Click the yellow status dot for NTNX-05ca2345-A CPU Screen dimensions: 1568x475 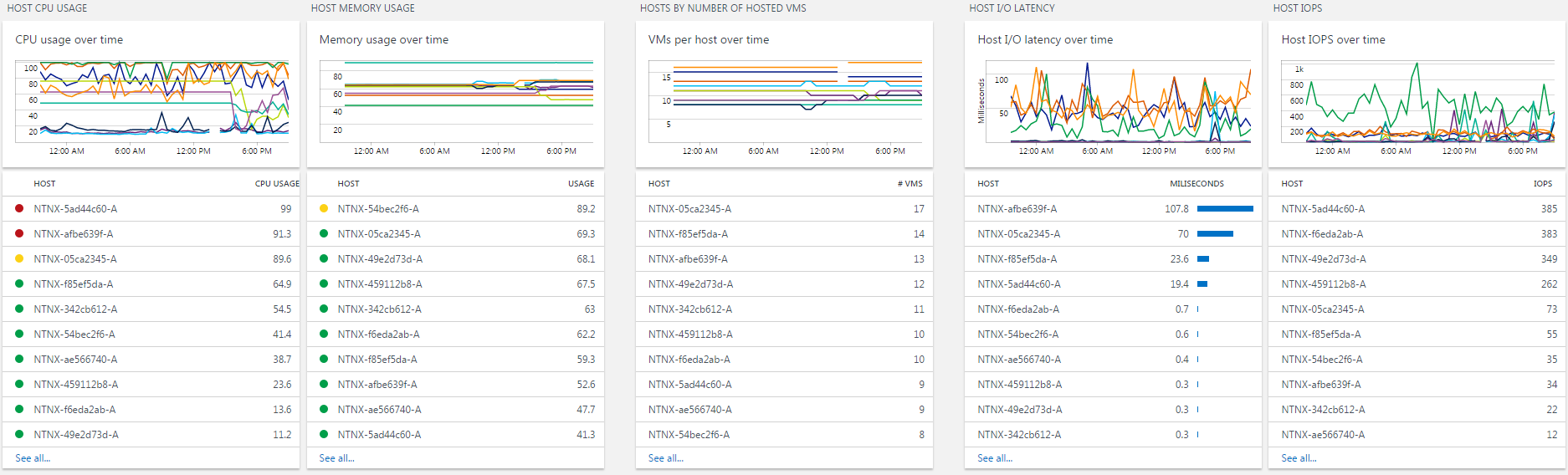click(19, 258)
